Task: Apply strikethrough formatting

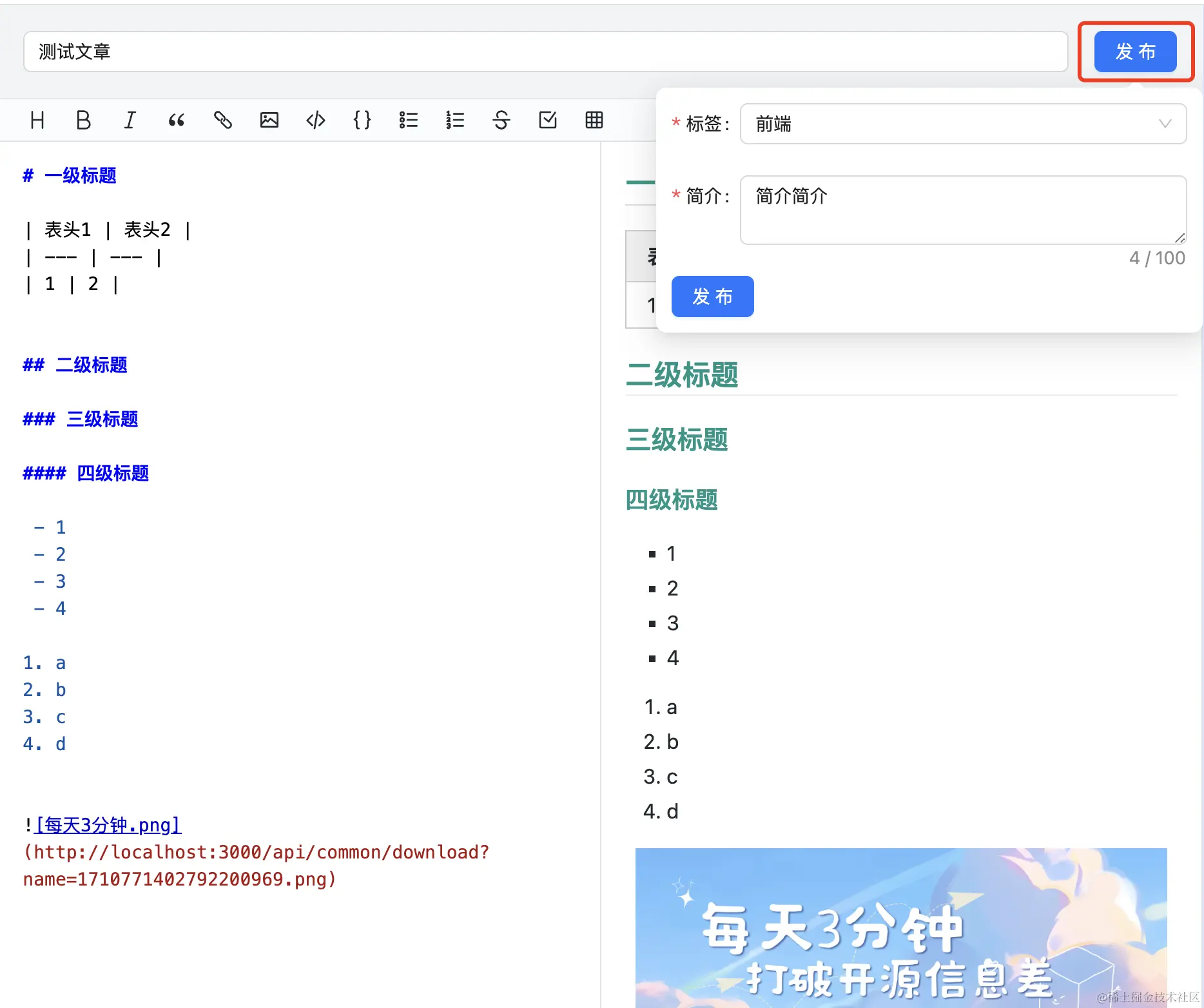Action: [x=501, y=120]
